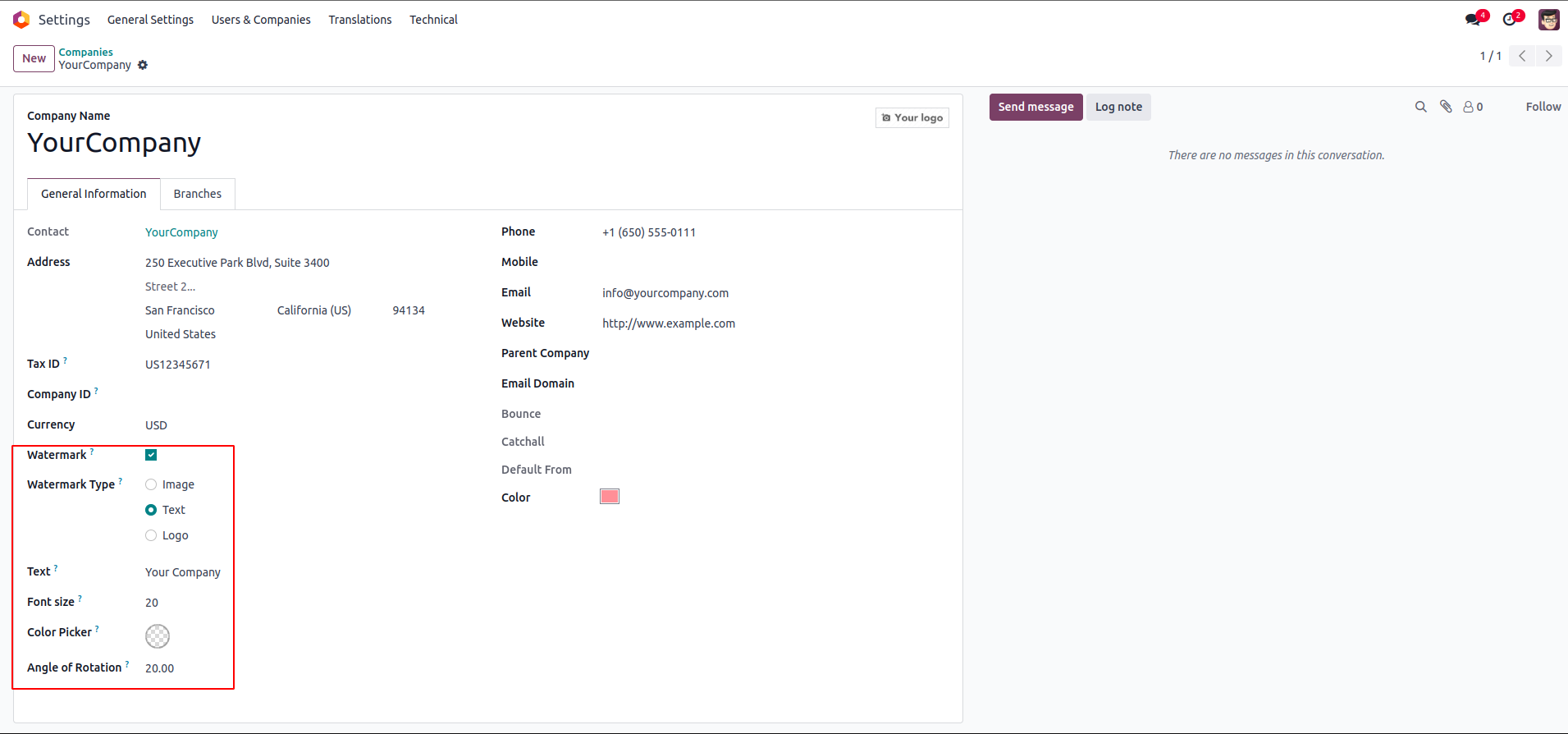The height and width of the screenshot is (734, 1568).
Task: Click Follow button
Action: [1543, 107]
